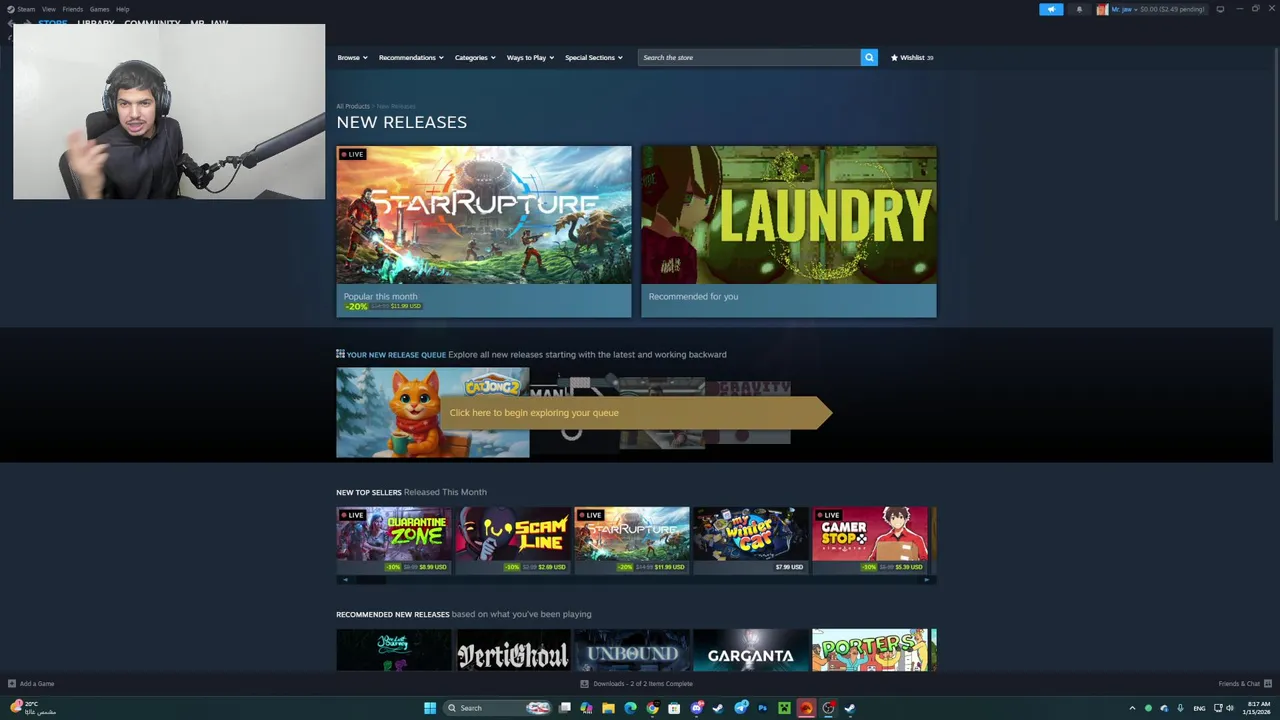The width and height of the screenshot is (1280, 720).
Task: Click the top sellers carousel left arrow
Action: point(345,580)
